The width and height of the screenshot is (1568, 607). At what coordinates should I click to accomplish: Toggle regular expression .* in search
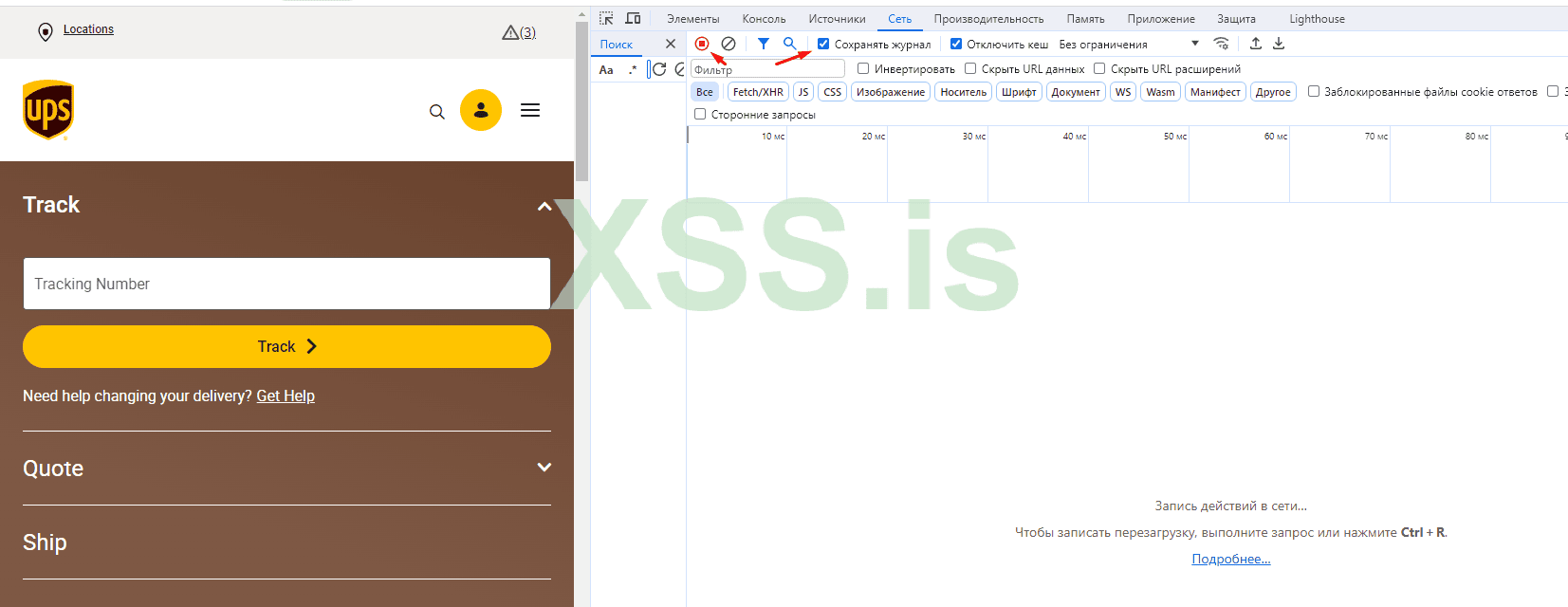[x=633, y=69]
